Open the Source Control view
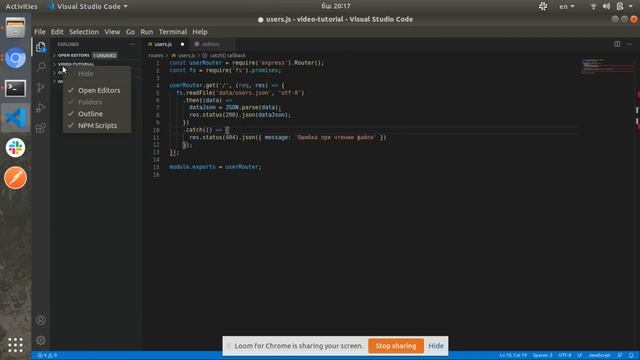This screenshot has width=640, height=360. tap(40, 87)
